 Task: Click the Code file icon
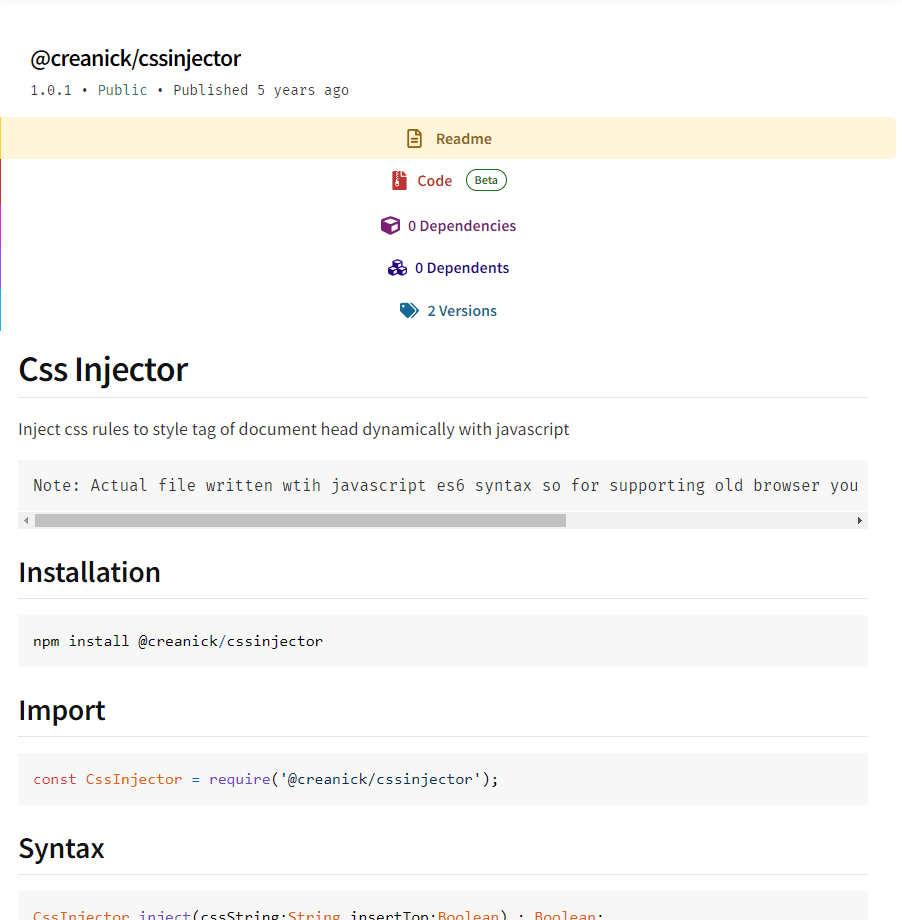[x=399, y=180]
